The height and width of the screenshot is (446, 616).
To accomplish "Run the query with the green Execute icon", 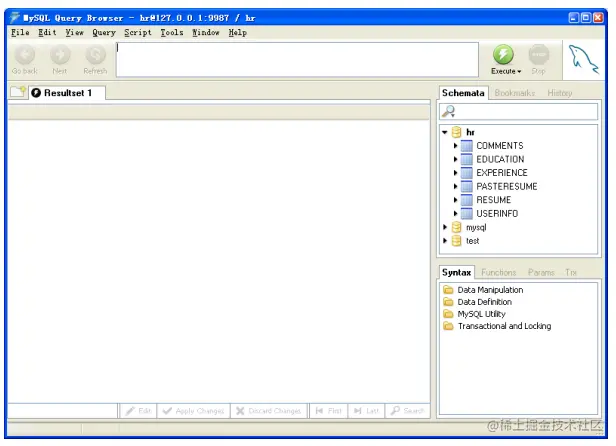I will [x=503, y=55].
